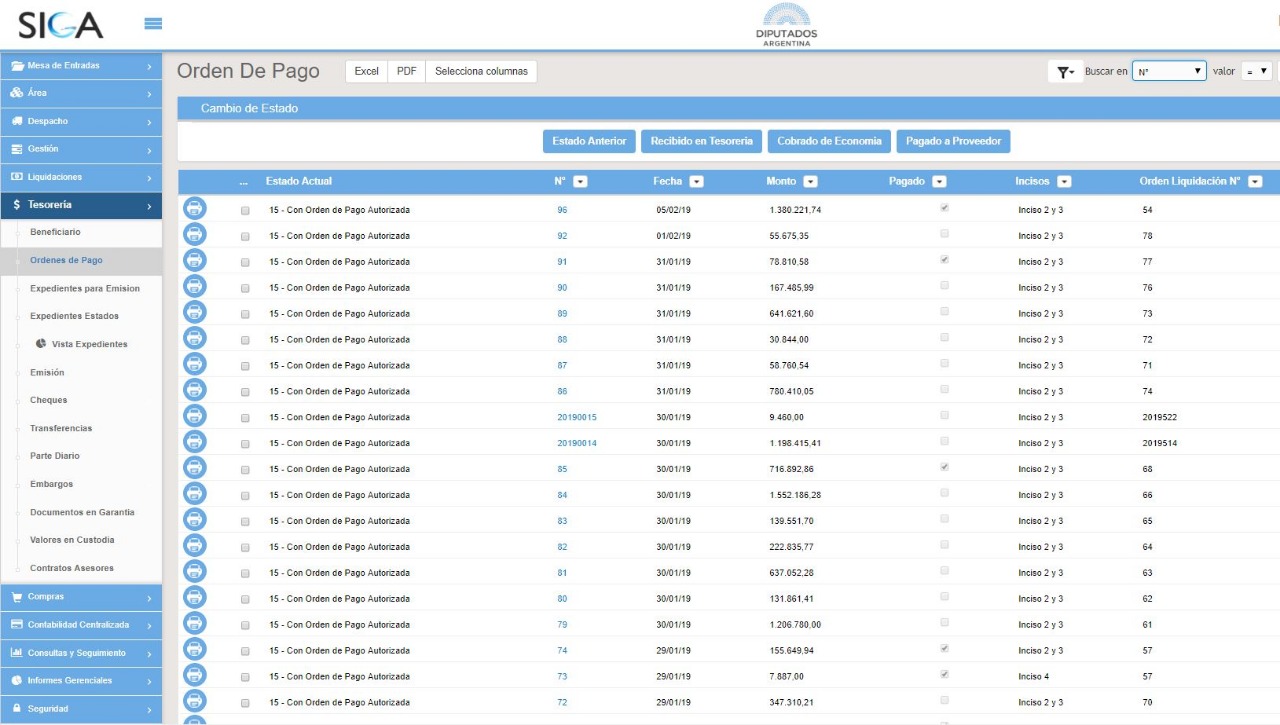Expand the Liquidaciones sidebar menu
Image resolution: width=1280 pixels, height=725 pixels.
click(x=81, y=177)
